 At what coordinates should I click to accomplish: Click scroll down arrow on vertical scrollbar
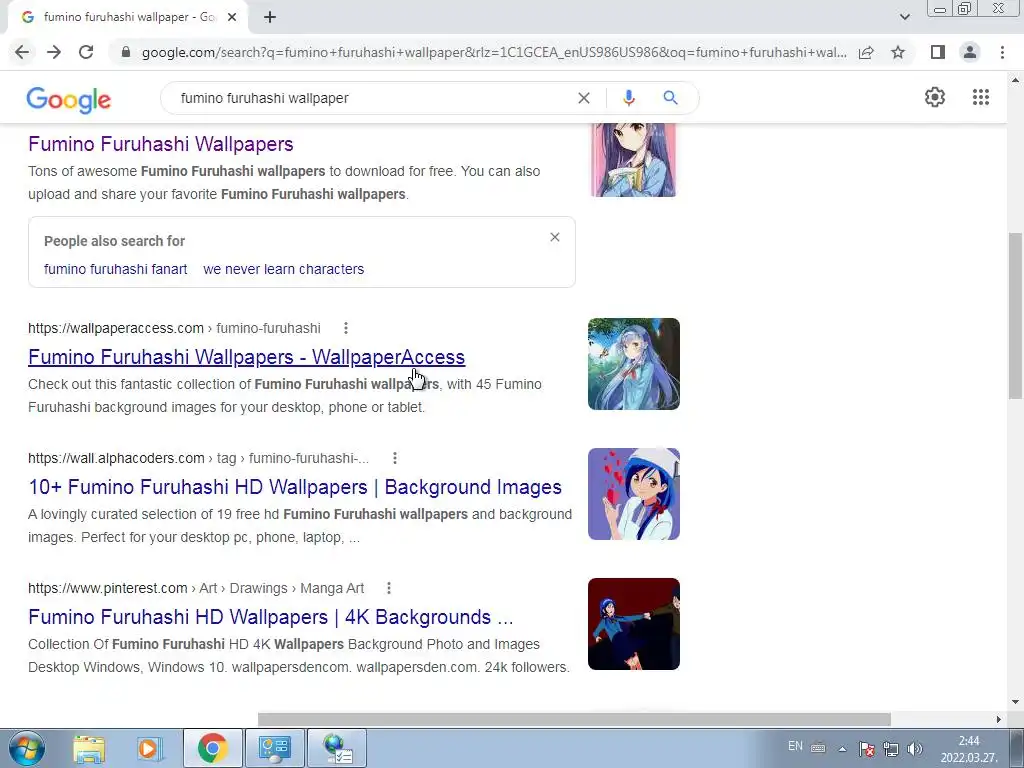(1015, 702)
